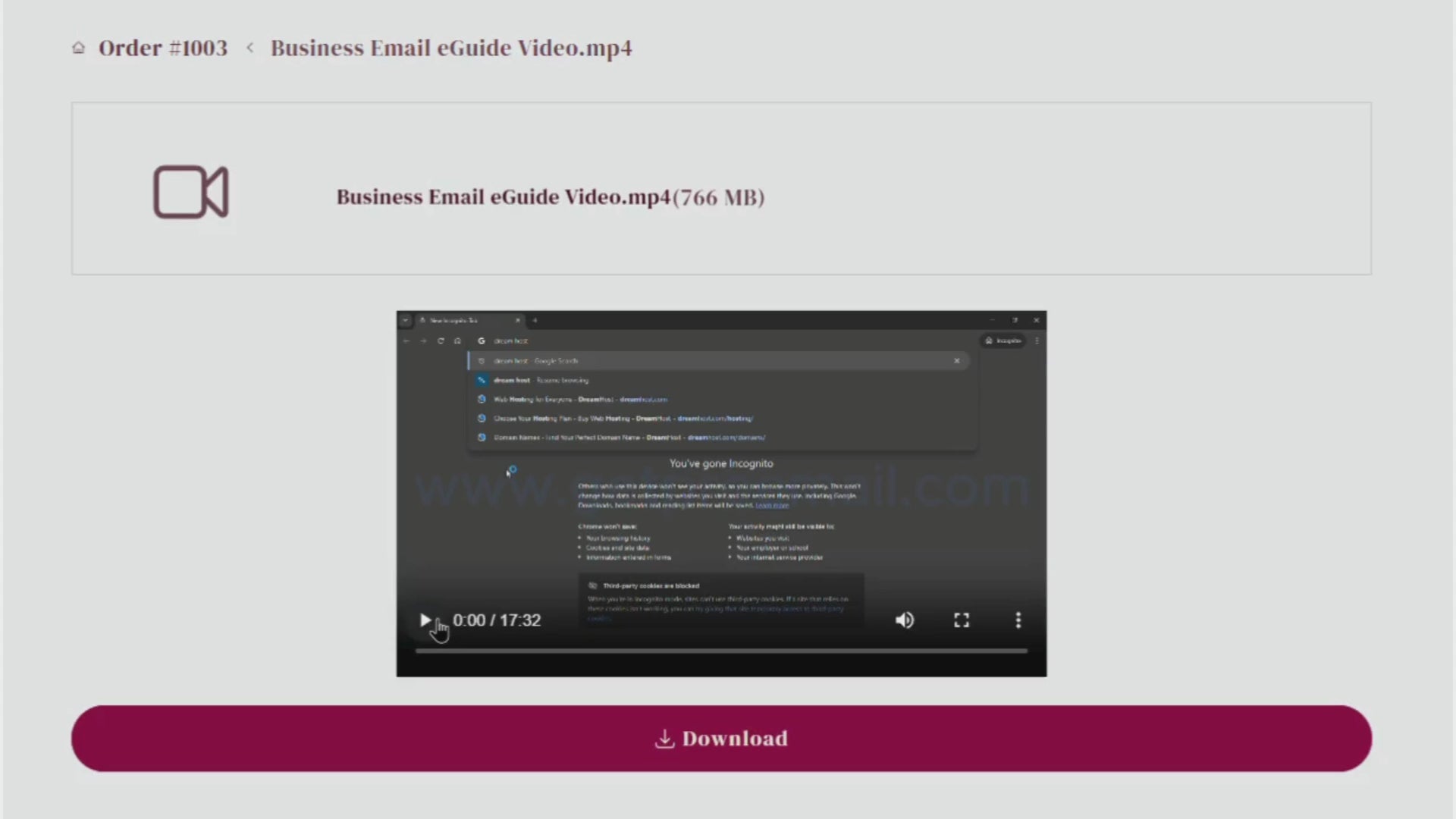Screen dimensions: 1456x819
Task: Click the Download button
Action: (x=720, y=738)
